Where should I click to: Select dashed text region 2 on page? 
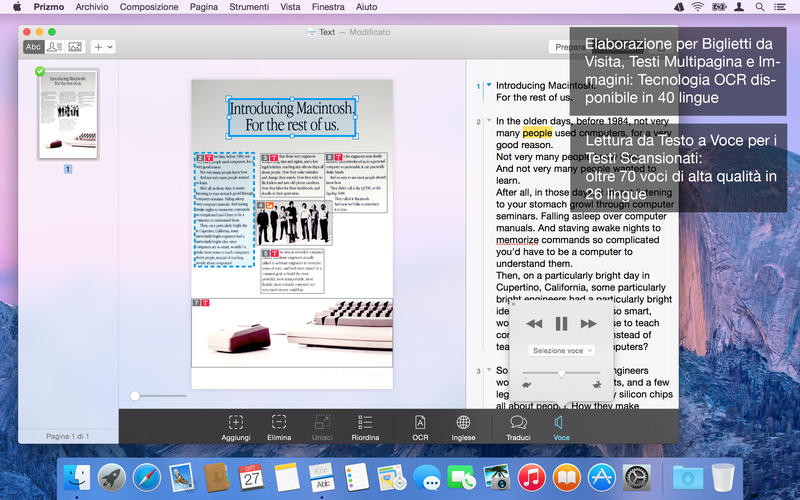224,210
